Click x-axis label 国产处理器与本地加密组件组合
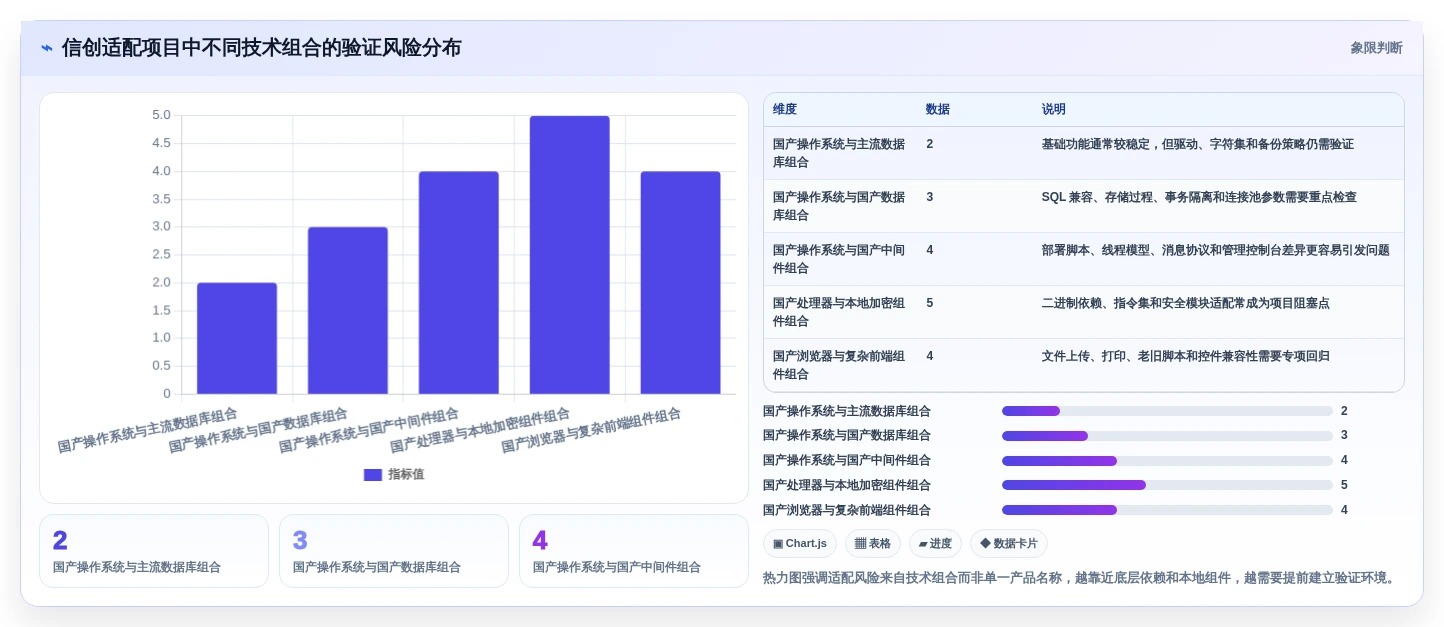Viewport: 1444px width, 627px height. (480, 431)
